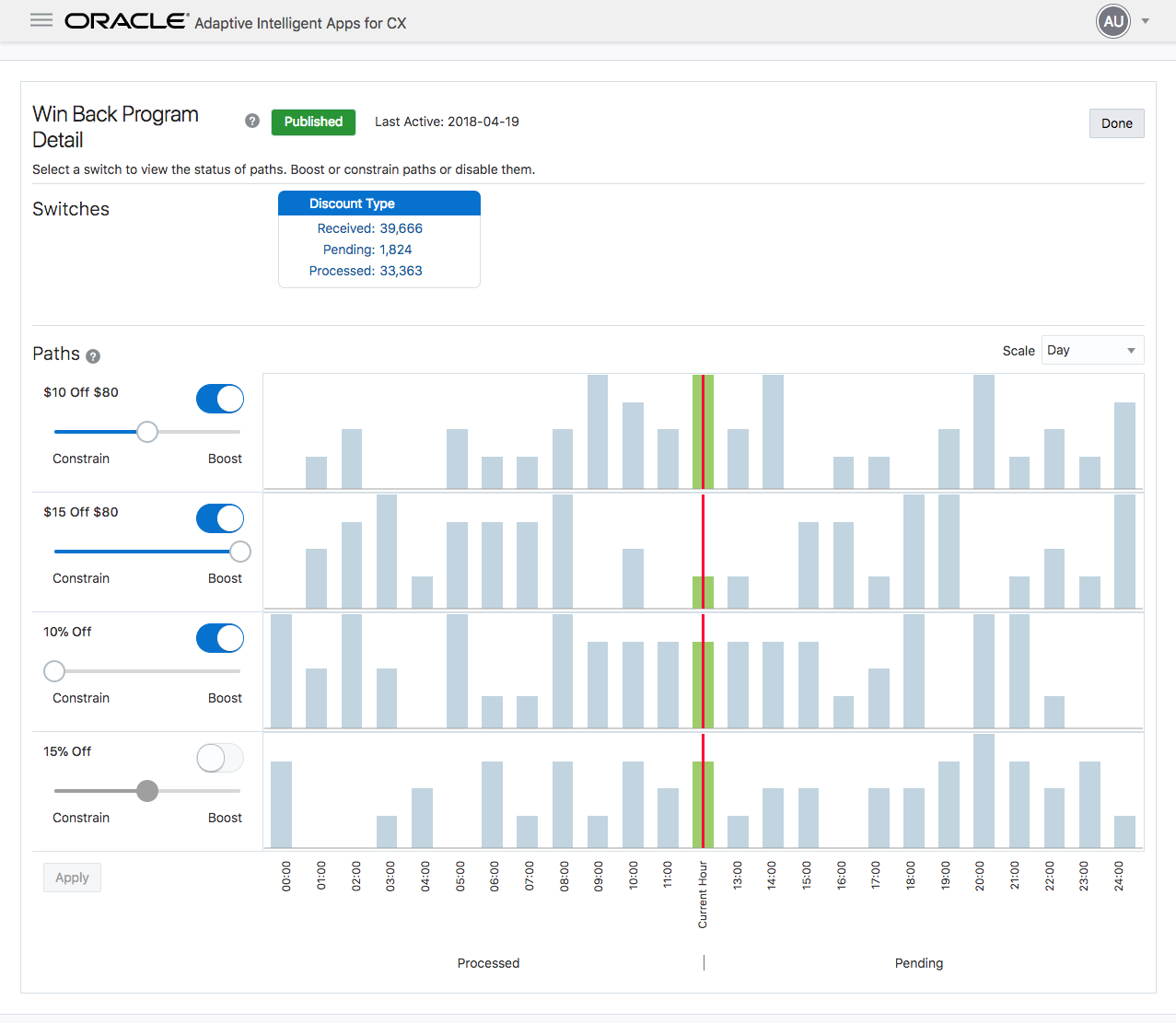Image resolution: width=1176 pixels, height=1023 pixels.
Task: Click the red Current Hour marker line
Action: [x=703, y=611]
